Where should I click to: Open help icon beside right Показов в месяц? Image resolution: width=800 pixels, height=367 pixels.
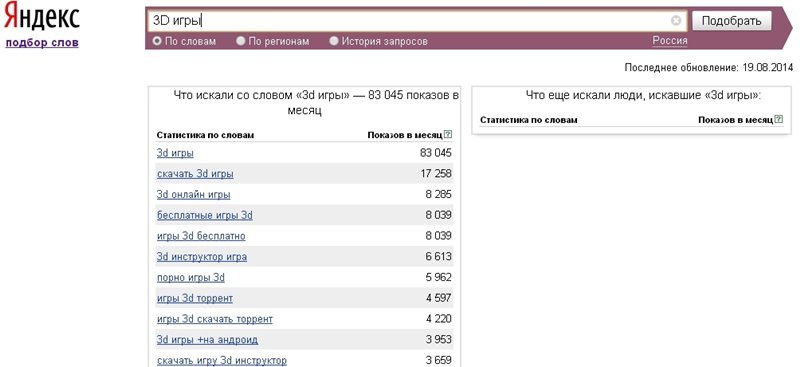pos(779,119)
